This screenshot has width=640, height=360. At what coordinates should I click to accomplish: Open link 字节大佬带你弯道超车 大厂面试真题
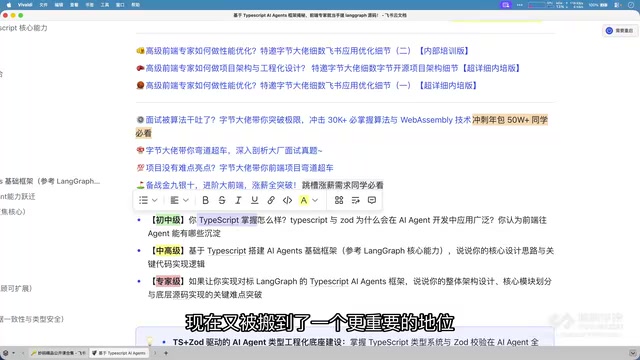coord(234,151)
